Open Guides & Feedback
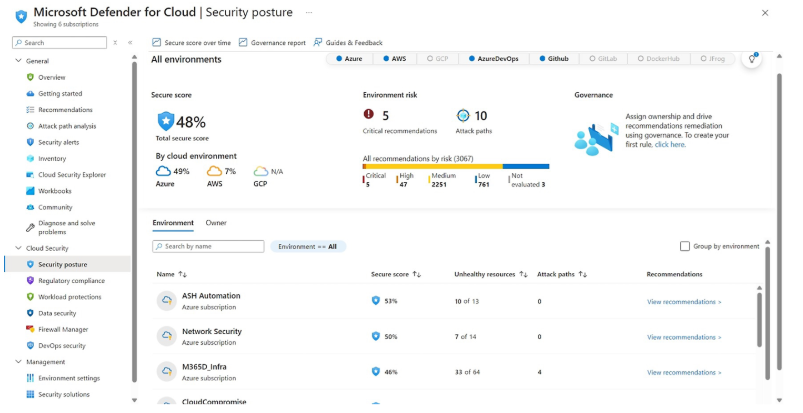 click(x=348, y=43)
